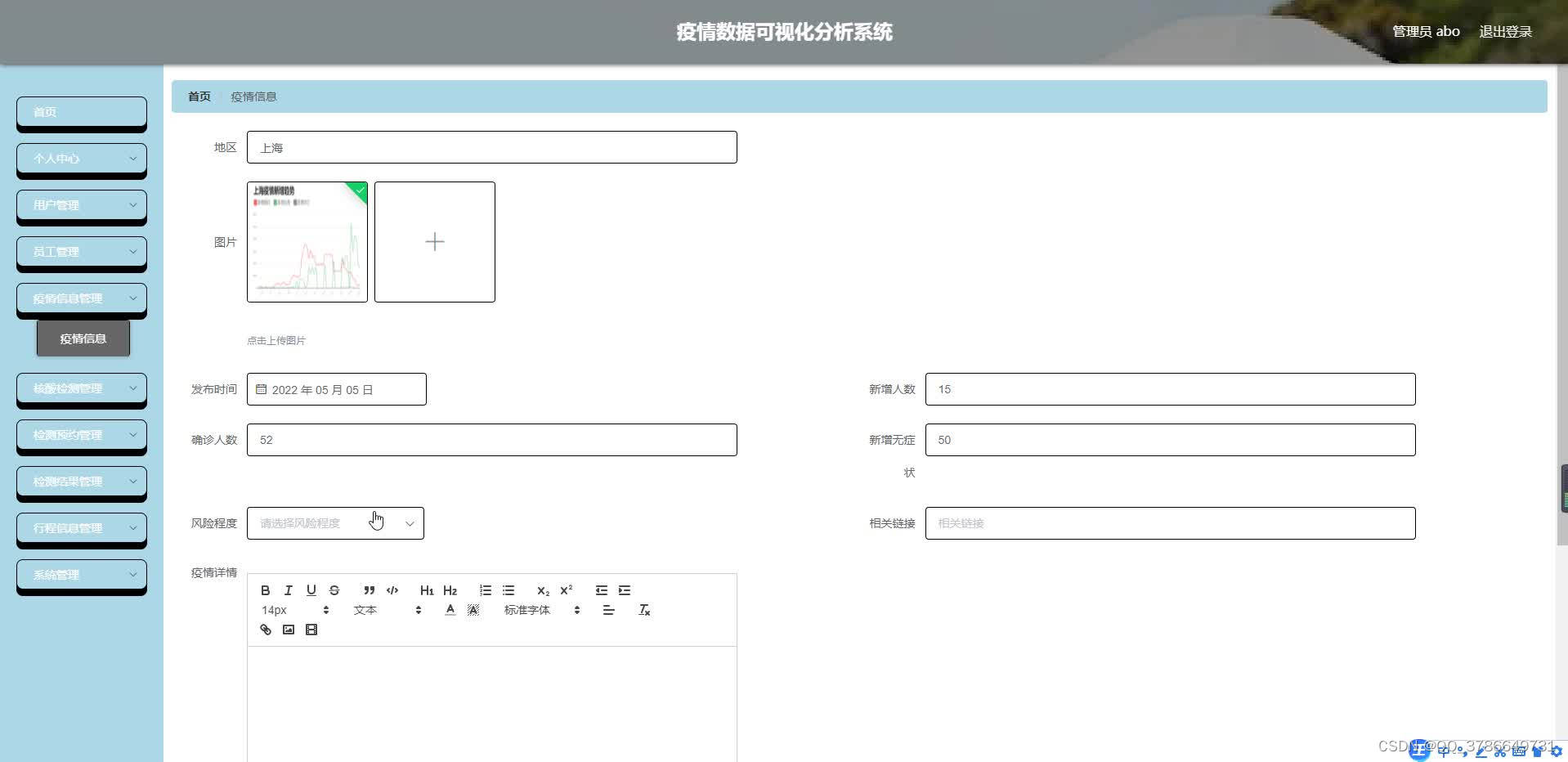The height and width of the screenshot is (762, 1568).
Task: Create a bulleted list
Action: pyautogui.click(x=508, y=590)
